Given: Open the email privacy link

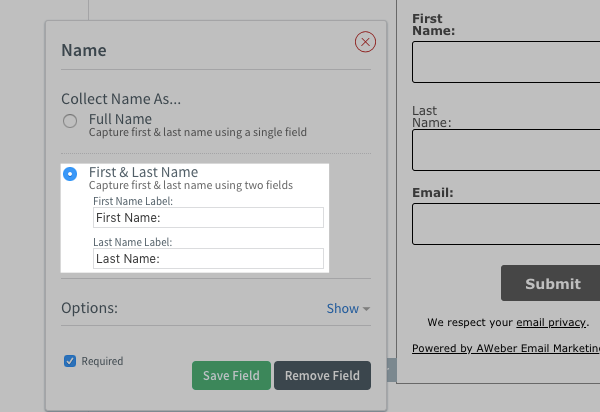Looking at the screenshot, I should pyautogui.click(x=551, y=323).
